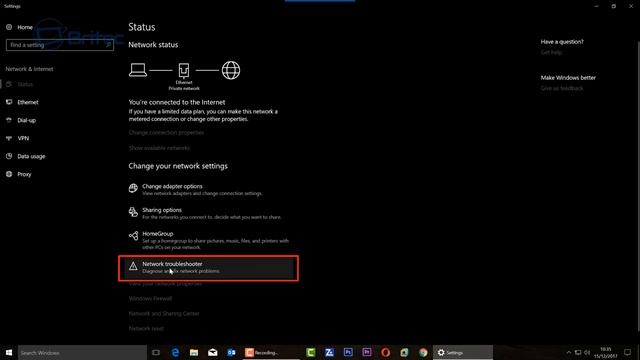Open Task View from taskbar
The width and height of the screenshot is (640, 360).
156,352
